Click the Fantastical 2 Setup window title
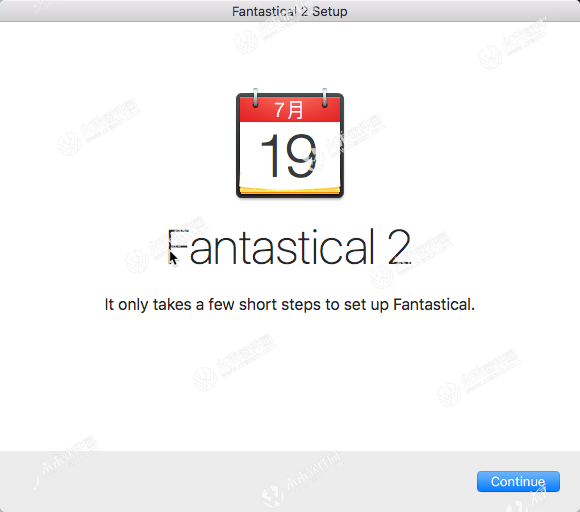Screen dimensions: 580x512 [290, 11]
